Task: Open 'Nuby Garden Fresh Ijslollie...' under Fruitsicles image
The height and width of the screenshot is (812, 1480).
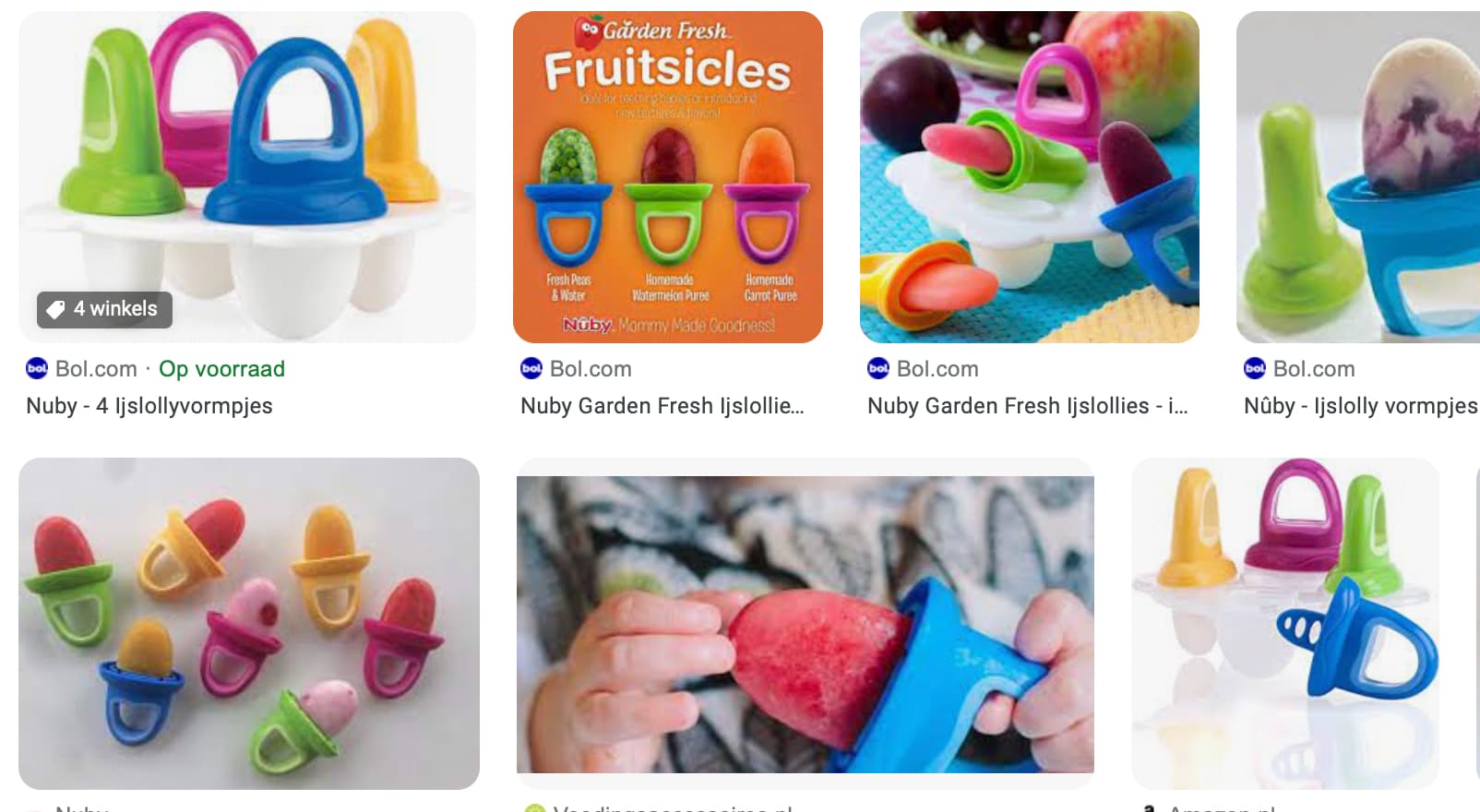Action: click(662, 406)
